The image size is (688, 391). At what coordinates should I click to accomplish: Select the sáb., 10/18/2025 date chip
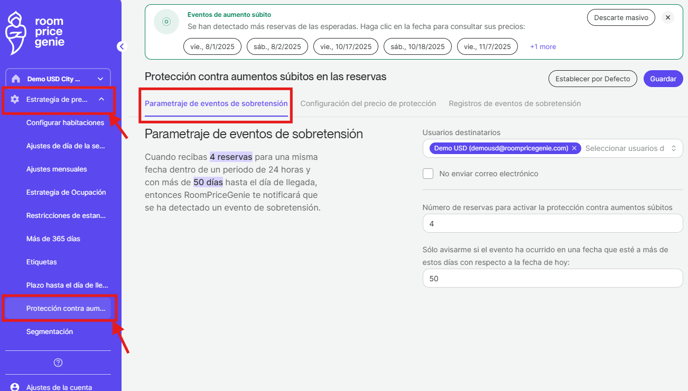[x=418, y=47]
